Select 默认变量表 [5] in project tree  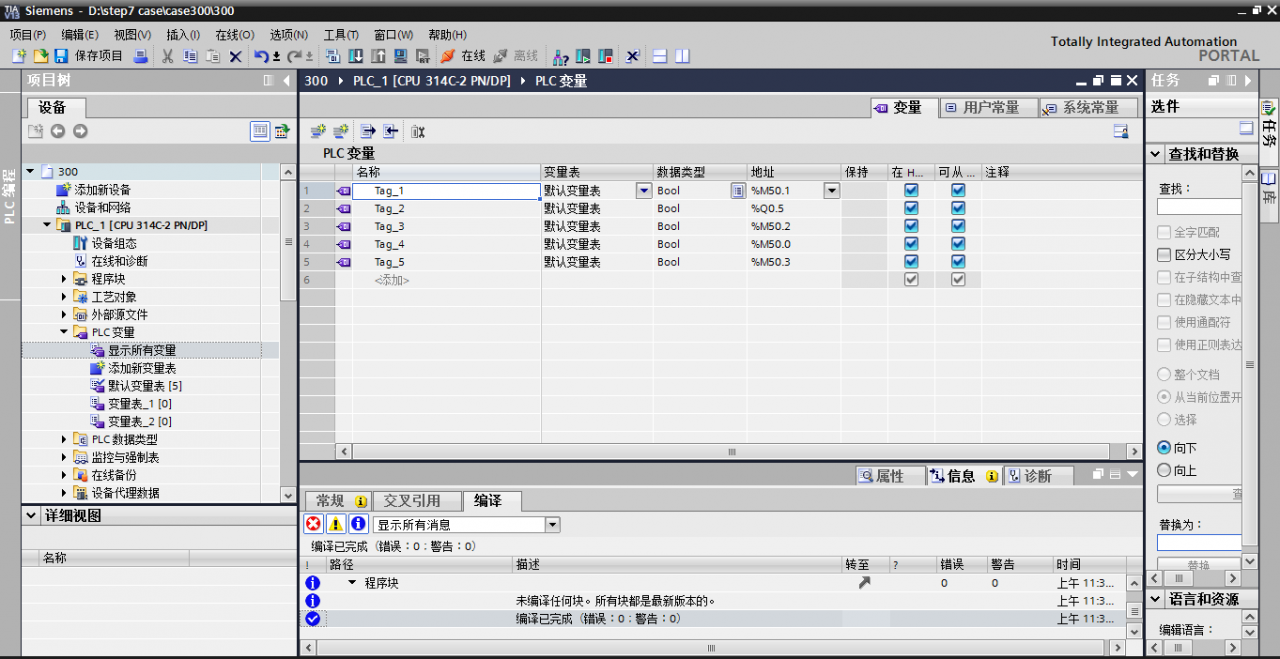point(144,386)
